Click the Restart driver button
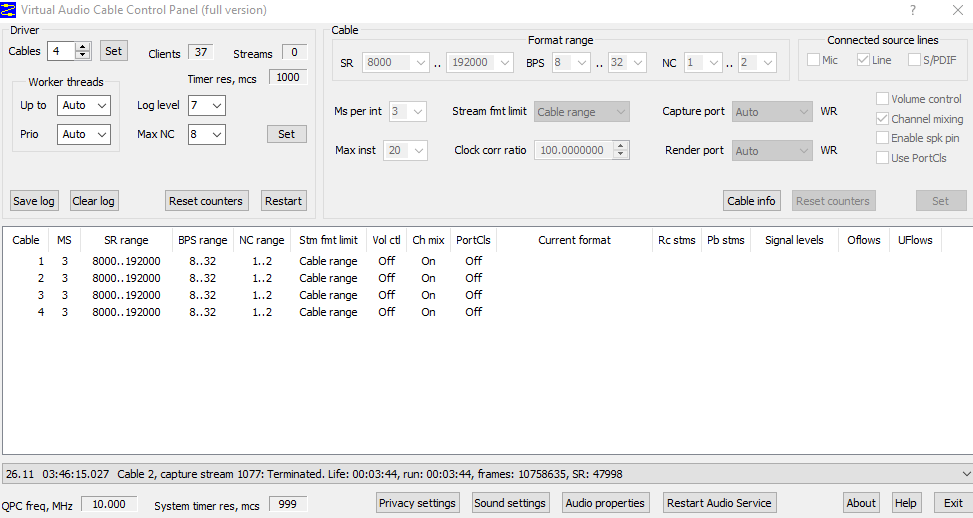The image size is (973, 518). click(x=284, y=201)
